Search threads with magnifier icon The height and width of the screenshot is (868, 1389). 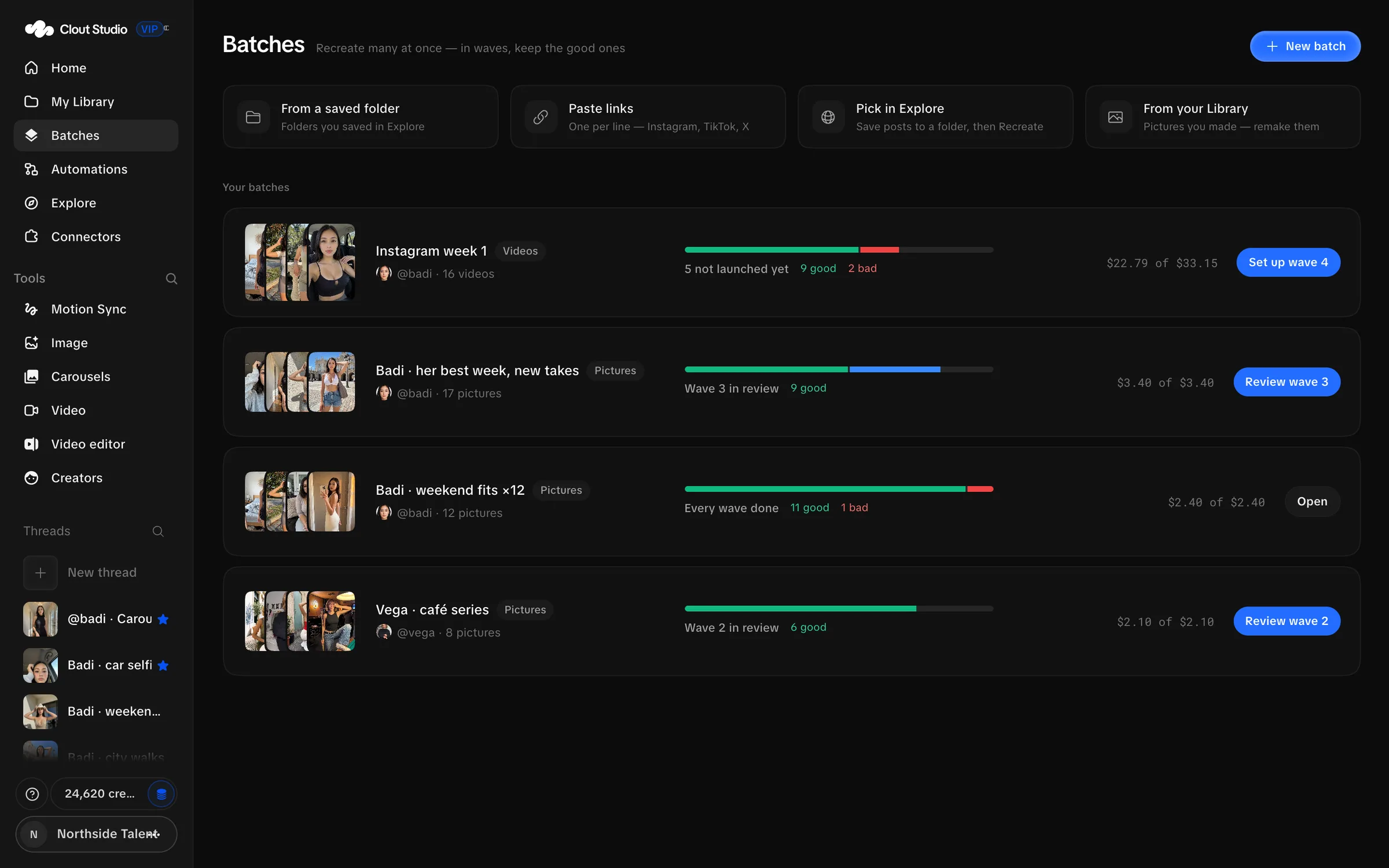pos(157,531)
